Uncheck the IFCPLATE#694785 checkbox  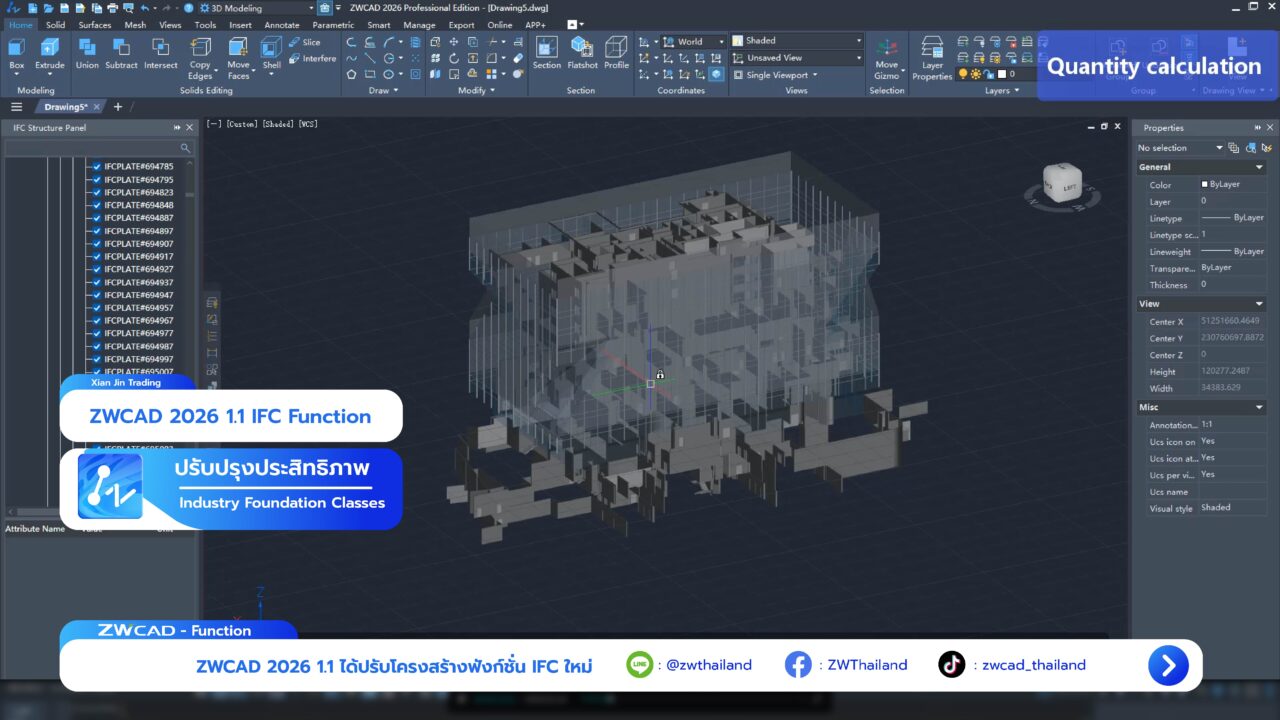[x=97, y=167]
